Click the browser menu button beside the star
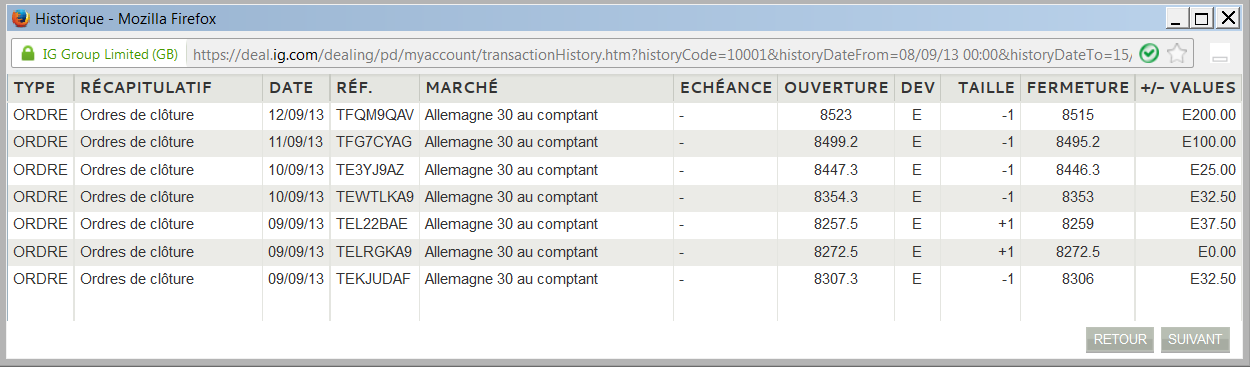Image resolution: width=1250 pixels, height=367 pixels. pos(1220,54)
